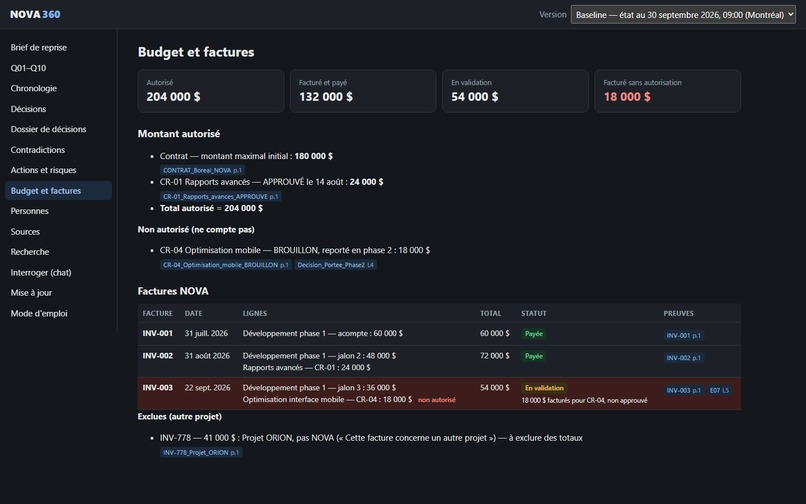Screen dimensions: 806x504
Task: Open CR-04_Optimisation_mobile_BROUILLON p.1 tag
Action: click(226, 265)
